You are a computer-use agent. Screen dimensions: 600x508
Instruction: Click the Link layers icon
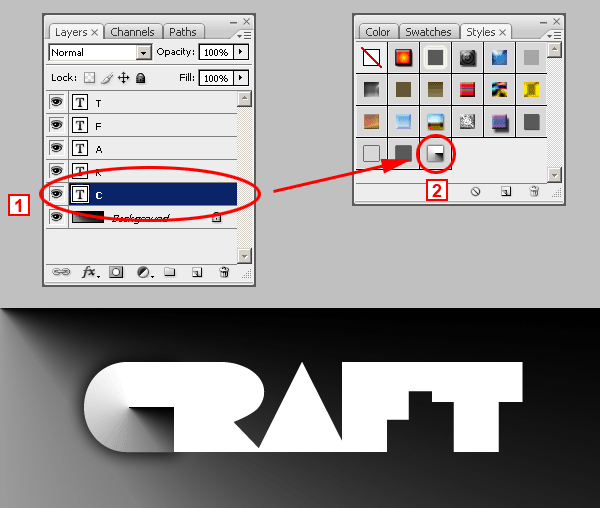coord(61,272)
